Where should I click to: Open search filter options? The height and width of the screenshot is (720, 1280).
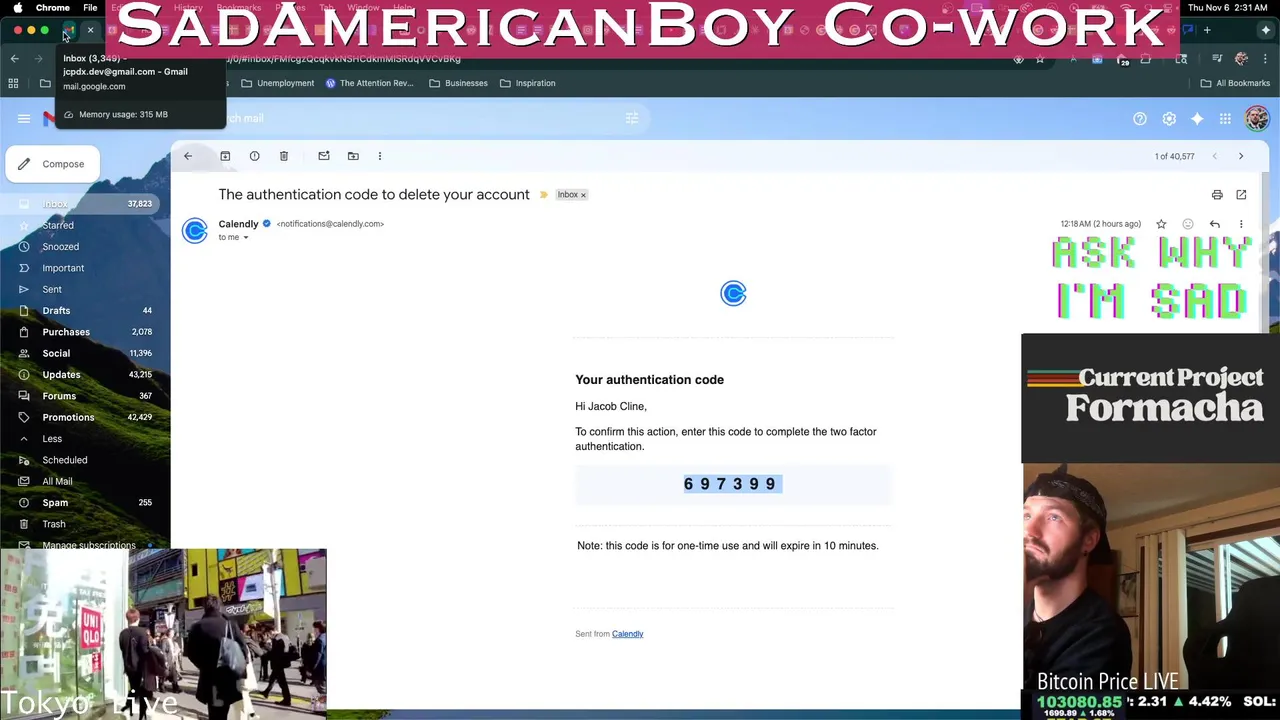click(x=632, y=118)
